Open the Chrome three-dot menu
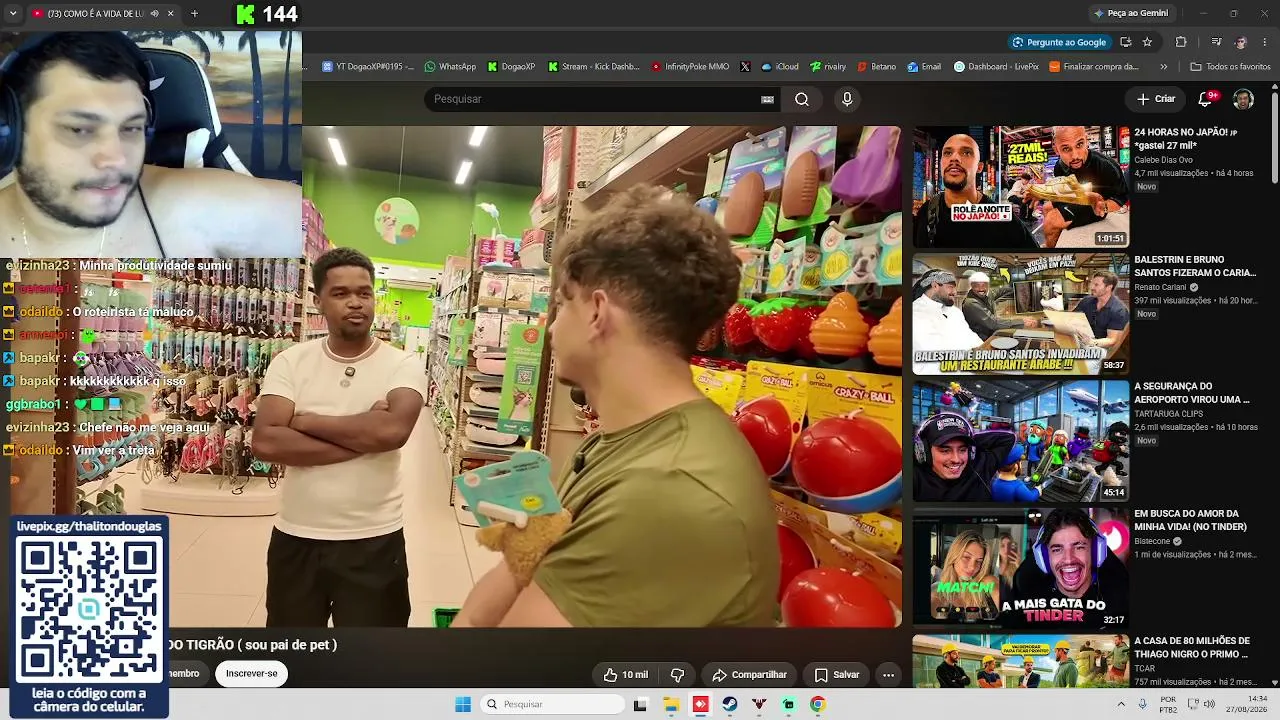This screenshot has height=720, width=1280. pyautogui.click(x=1265, y=42)
